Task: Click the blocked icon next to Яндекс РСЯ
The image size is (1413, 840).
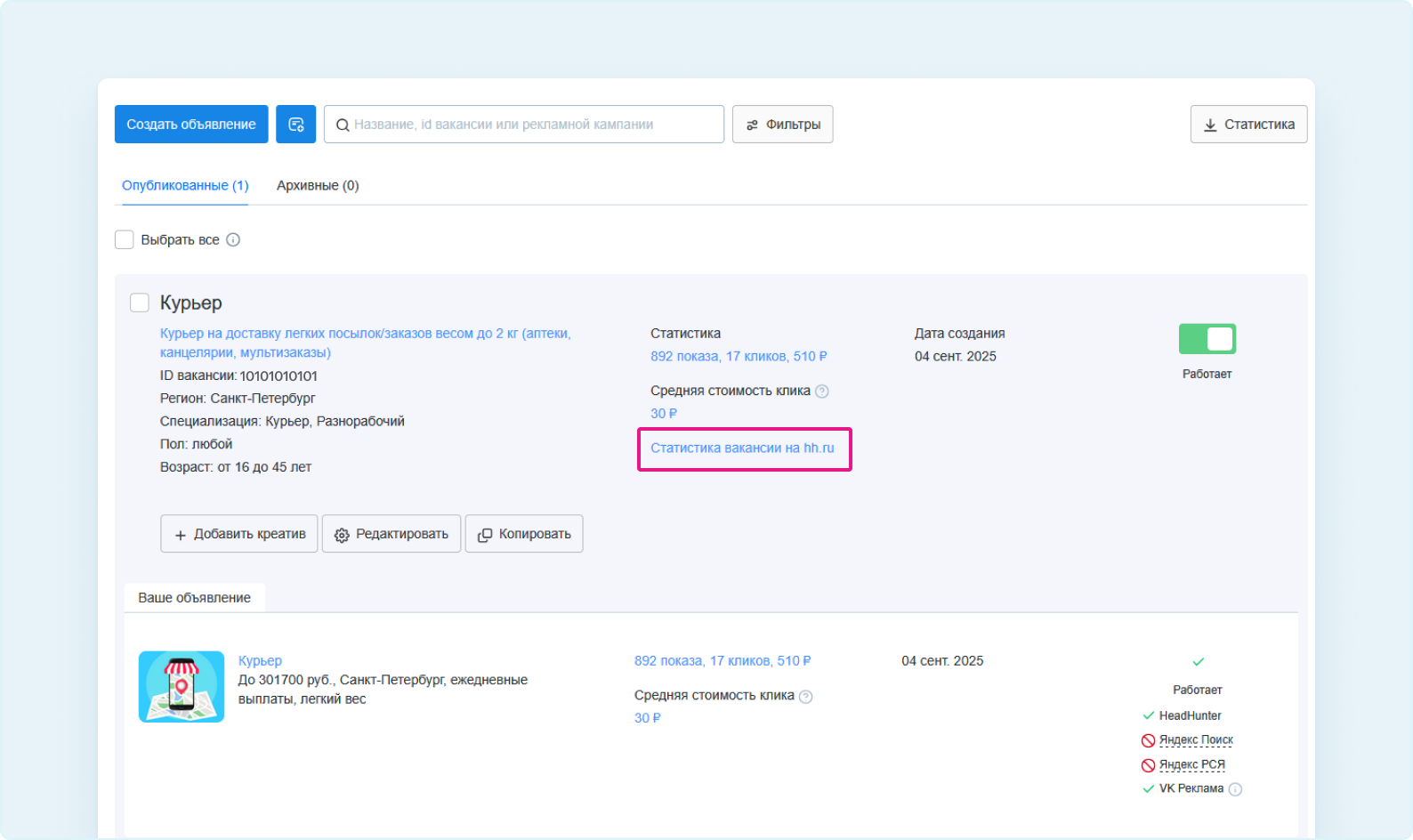Action: pyautogui.click(x=1148, y=765)
